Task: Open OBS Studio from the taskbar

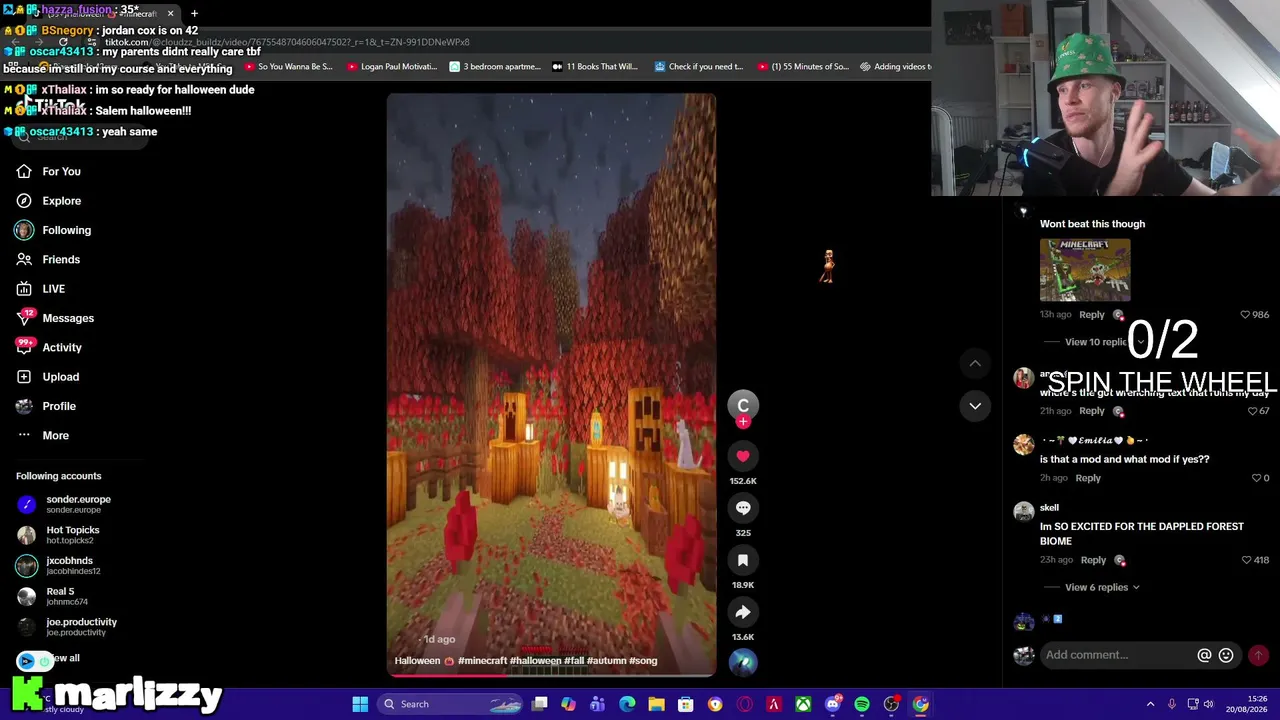Action: coord(891,704)
